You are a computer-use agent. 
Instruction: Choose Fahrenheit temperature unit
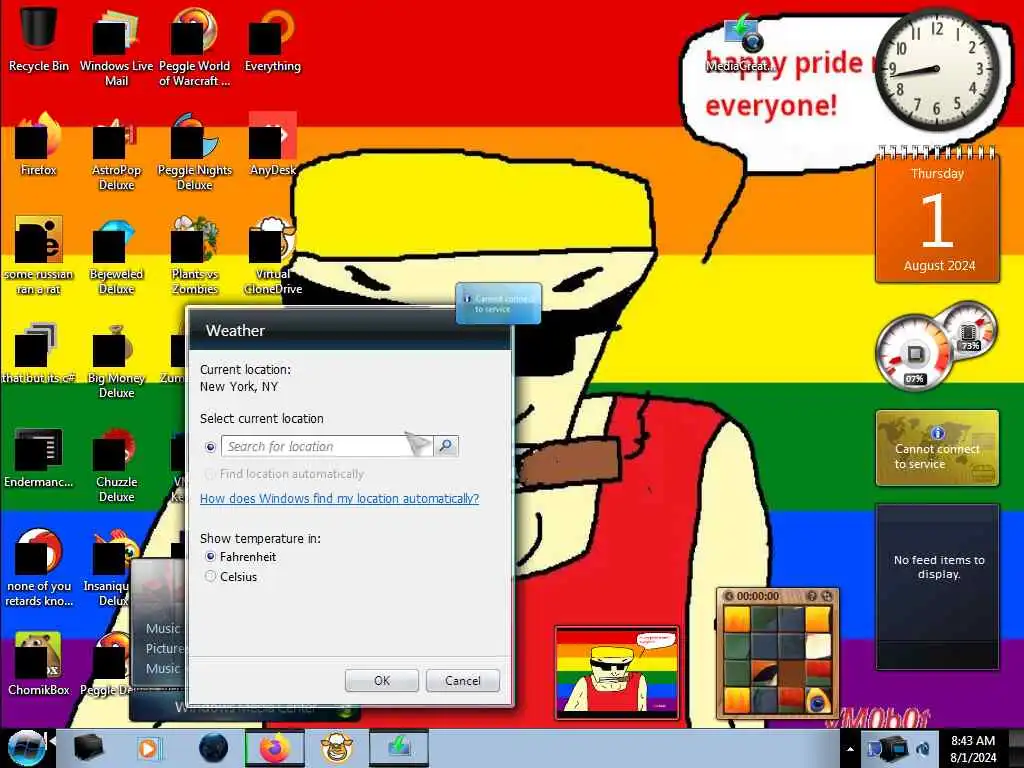[x=210, y=556]
